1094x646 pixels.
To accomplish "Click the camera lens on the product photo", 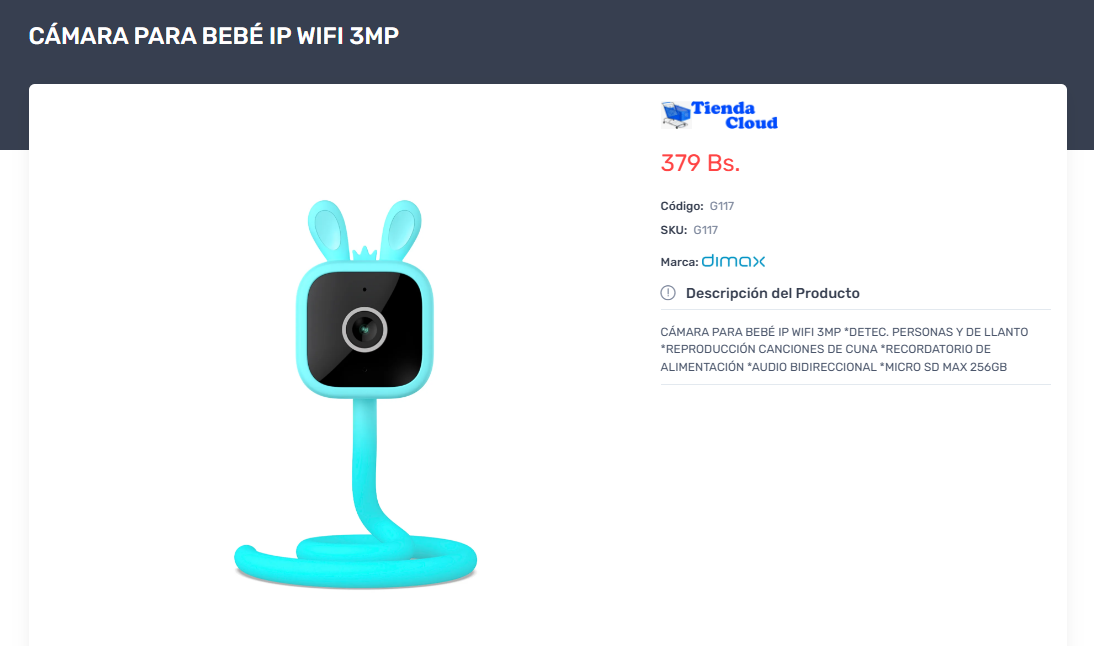I will pyautogui.click(x=364, y=329).
